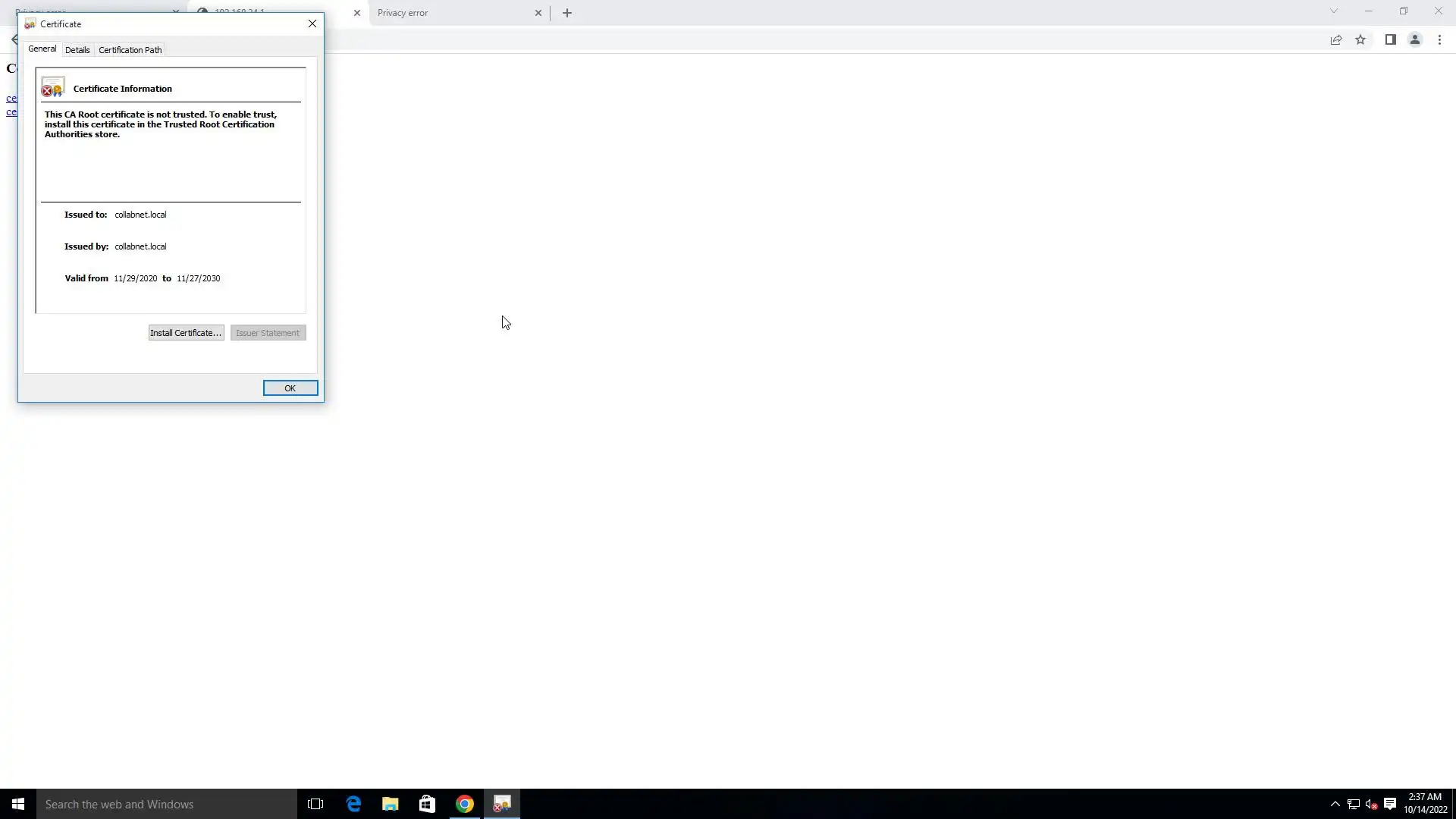Click the Windows search box
Screen dimensions: 1456x819
click(167, 804)
